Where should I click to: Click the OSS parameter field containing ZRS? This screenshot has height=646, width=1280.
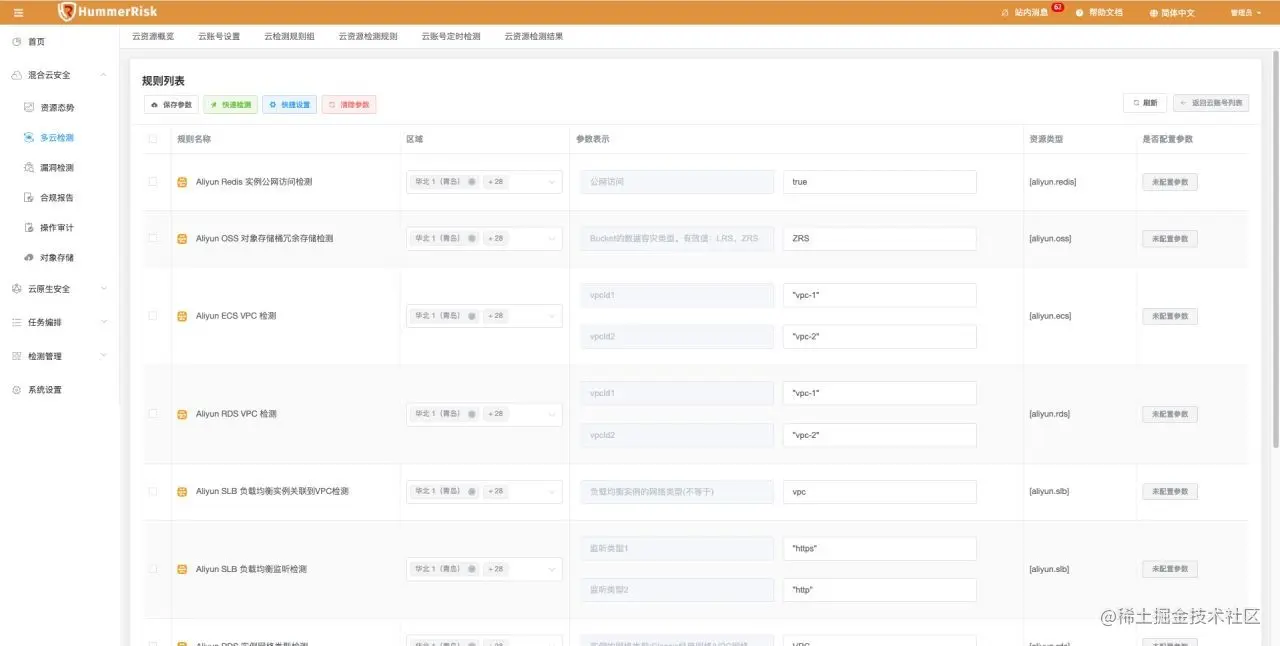click(x=880, y=238)
